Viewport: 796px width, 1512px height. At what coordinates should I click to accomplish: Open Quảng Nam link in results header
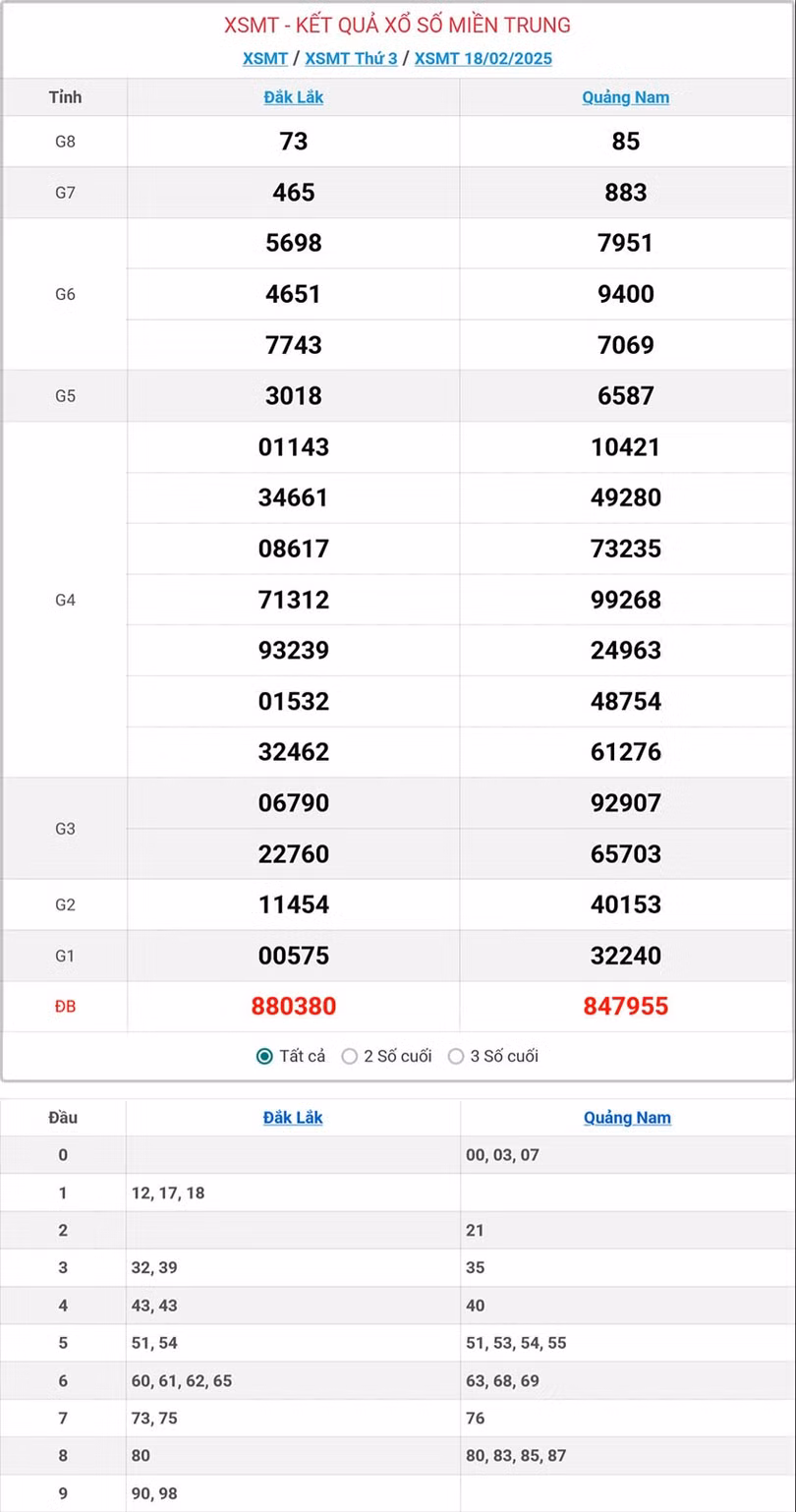click(x=625, y=97)
